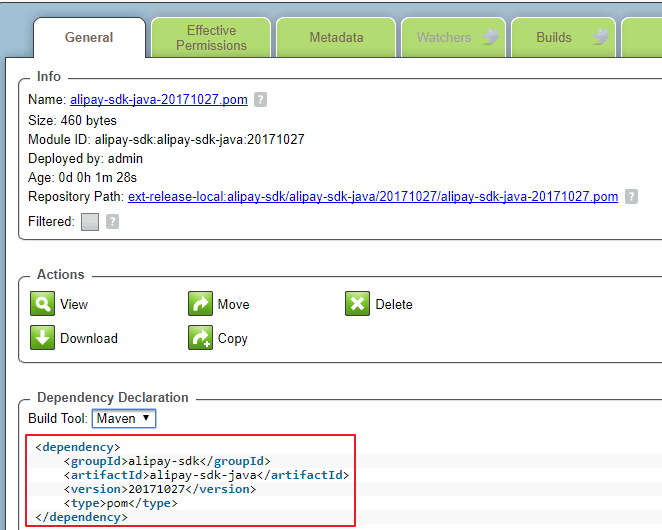This screenshot has width=662, height=530.
Task: Click the groupId line in dependency declaration
Action: [x=167, y=461]
